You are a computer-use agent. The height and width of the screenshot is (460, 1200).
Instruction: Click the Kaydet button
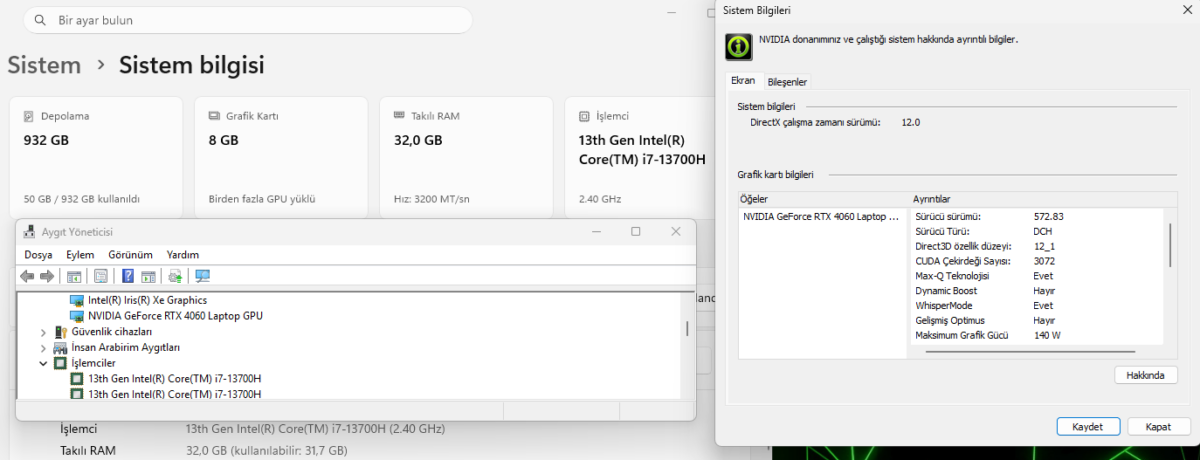[1088, 426]
